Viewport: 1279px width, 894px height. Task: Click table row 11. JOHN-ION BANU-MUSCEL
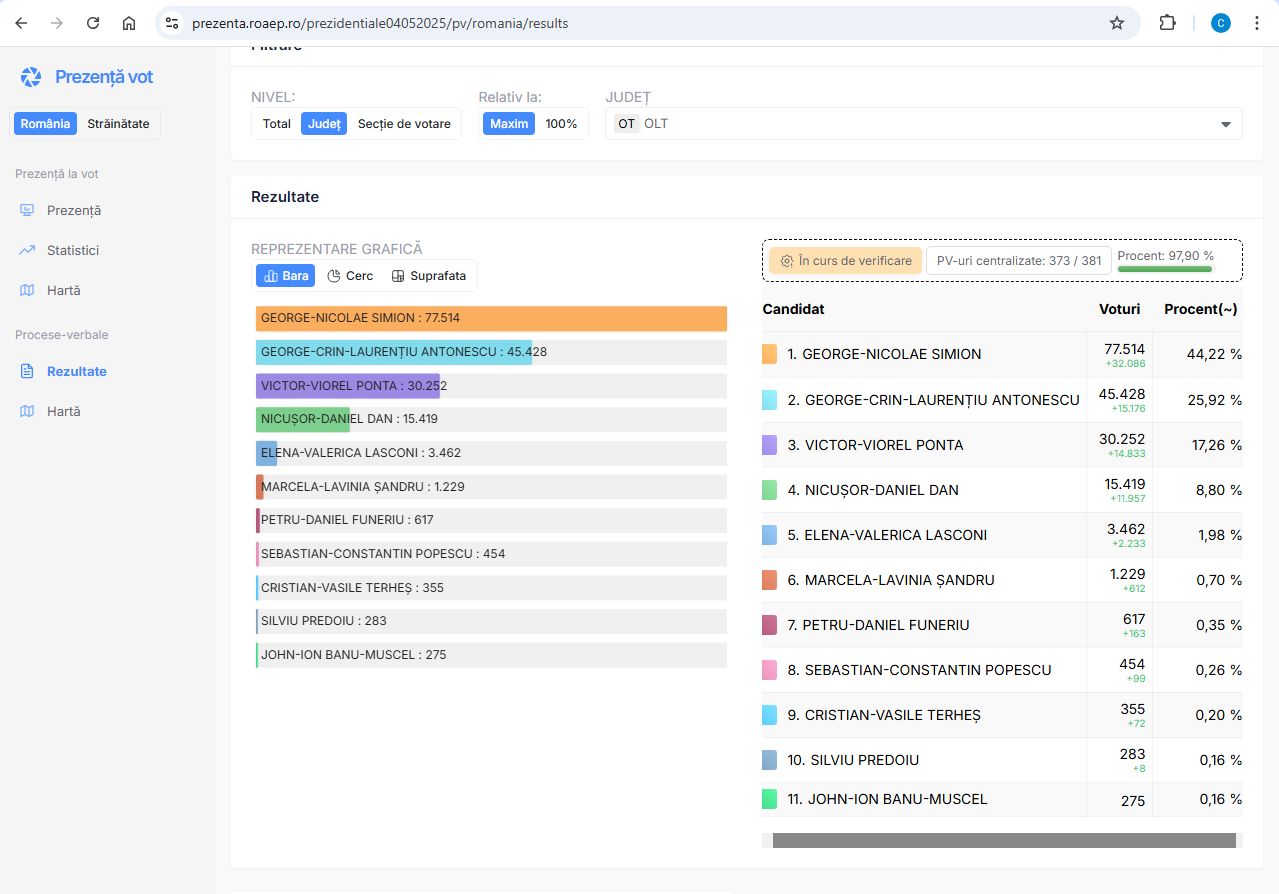coord(1002,799)
